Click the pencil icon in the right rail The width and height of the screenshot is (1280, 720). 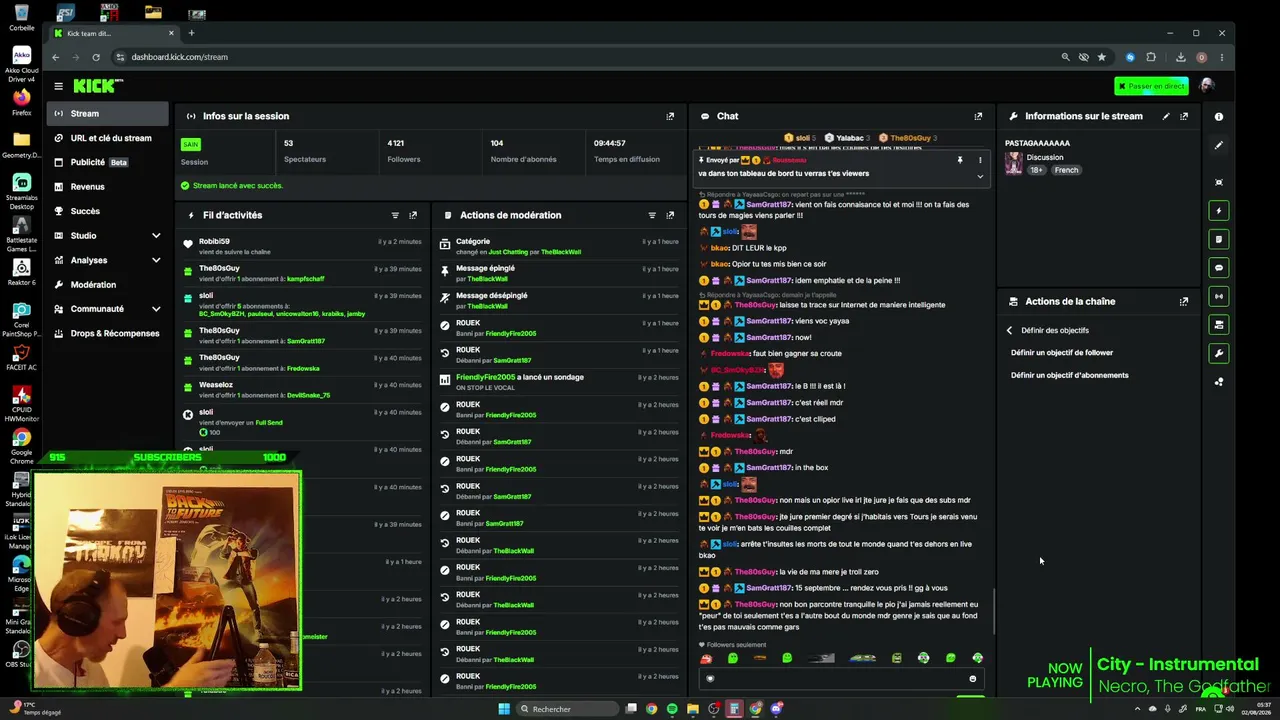coord(1219,145)
